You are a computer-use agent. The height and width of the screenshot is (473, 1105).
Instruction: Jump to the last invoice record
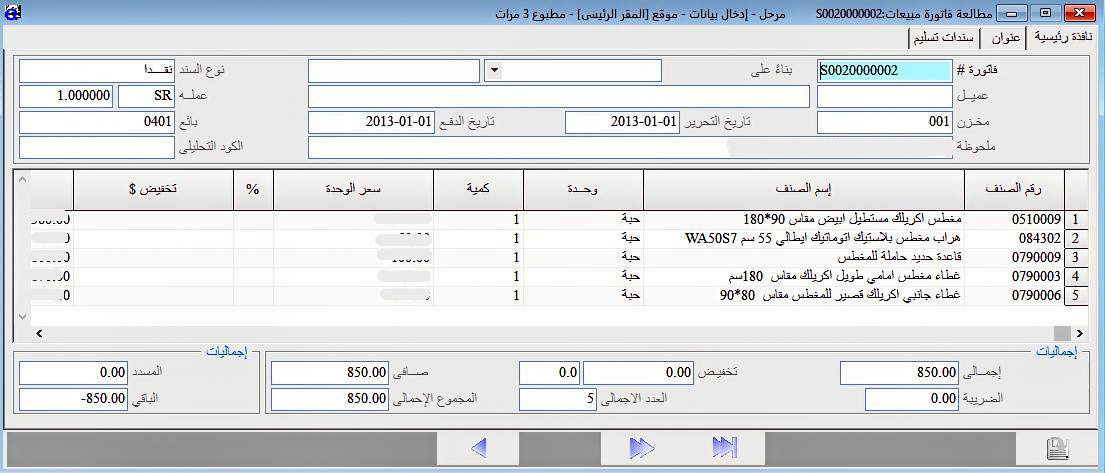point(724,446)
